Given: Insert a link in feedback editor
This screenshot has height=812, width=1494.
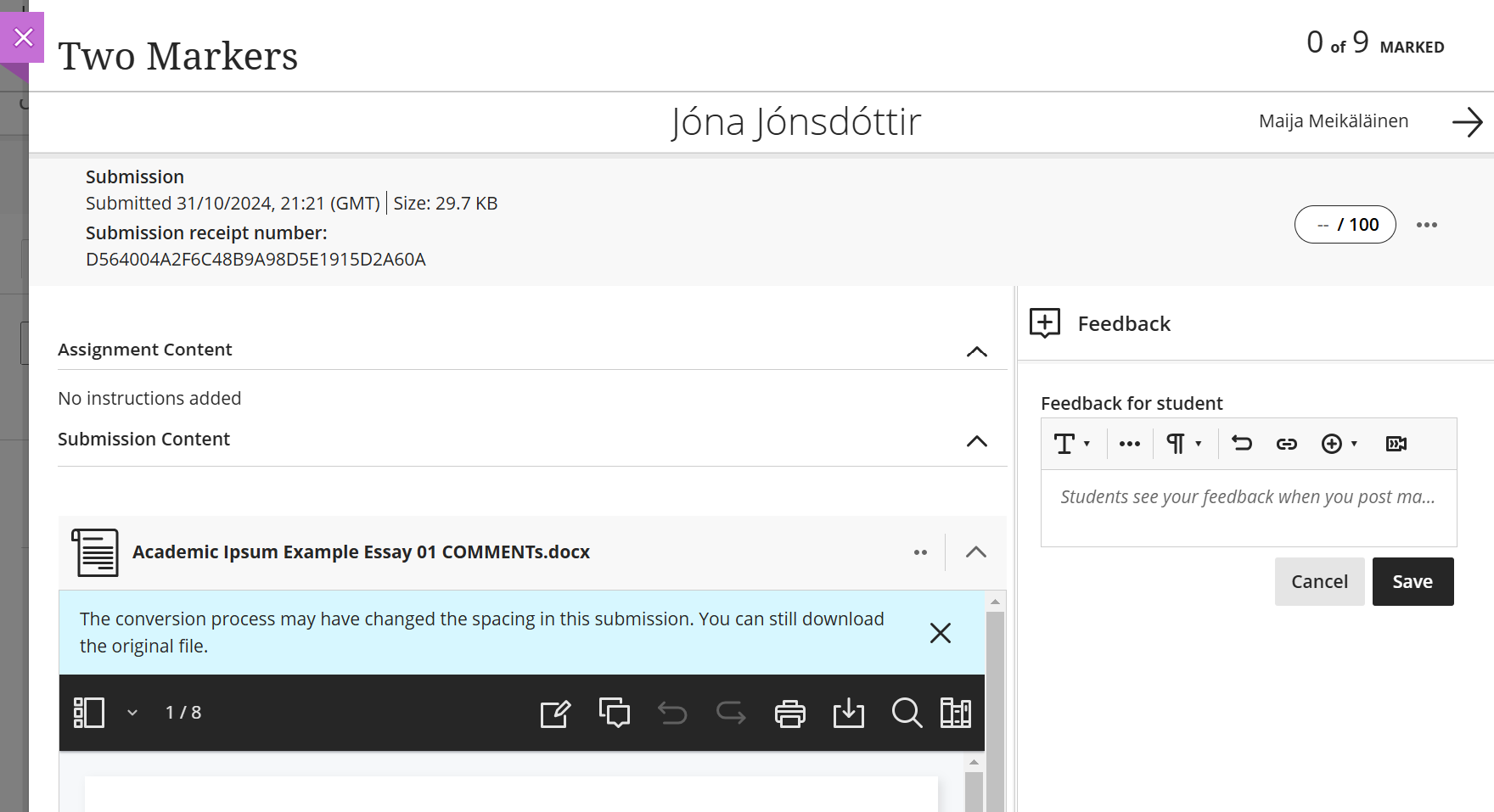Looking at the screenshot, I should (x=1286, y=444).
